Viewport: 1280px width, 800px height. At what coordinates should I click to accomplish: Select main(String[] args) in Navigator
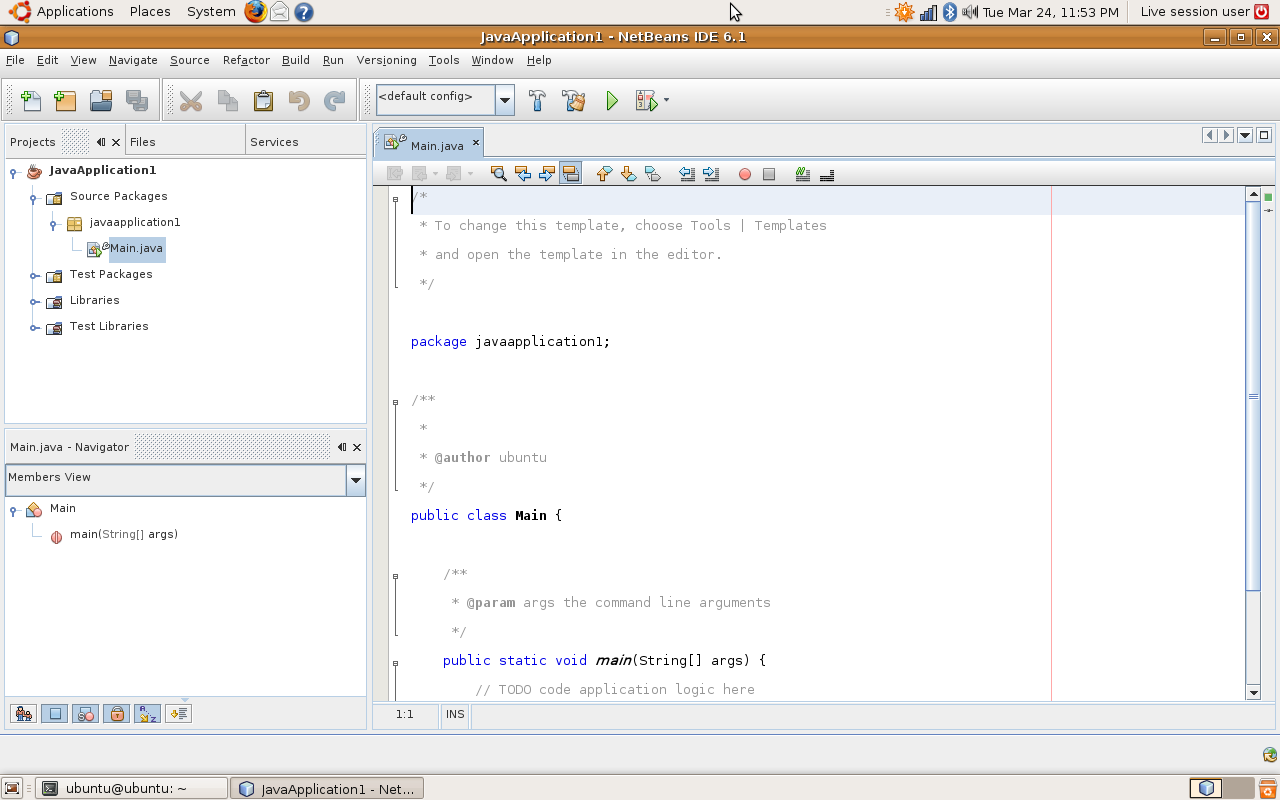point(123,534)
